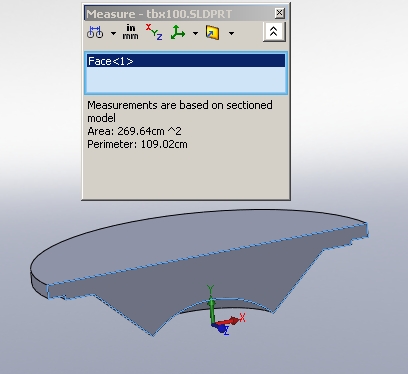The height and width of the screenshot is (374, 408).
Task: Select the yellow Projected On icon
Action: pos(213,33)
